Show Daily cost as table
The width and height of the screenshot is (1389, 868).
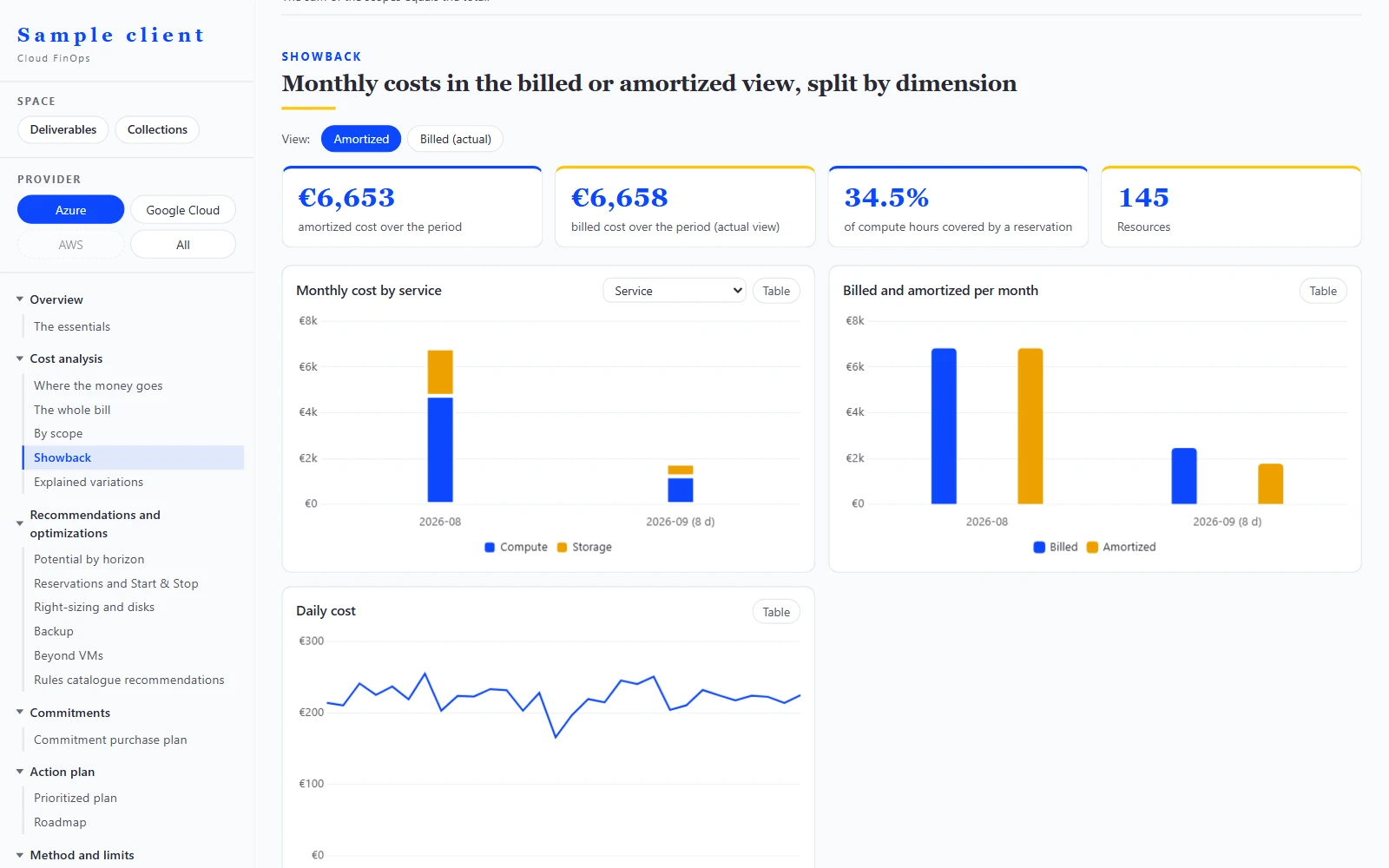(x=776, y=612)
